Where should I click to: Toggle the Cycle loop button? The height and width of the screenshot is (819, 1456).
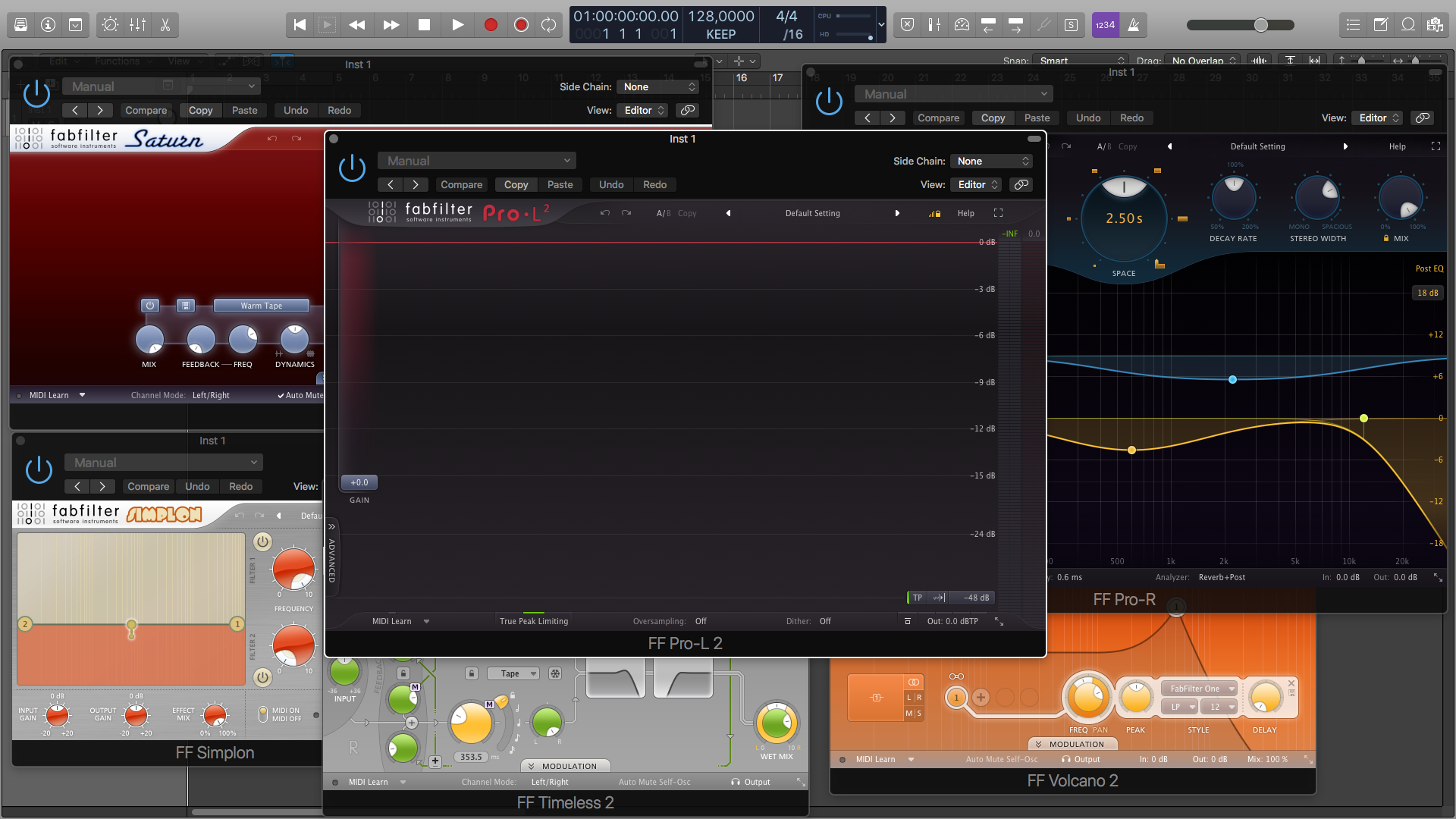(x=548, y=25)
